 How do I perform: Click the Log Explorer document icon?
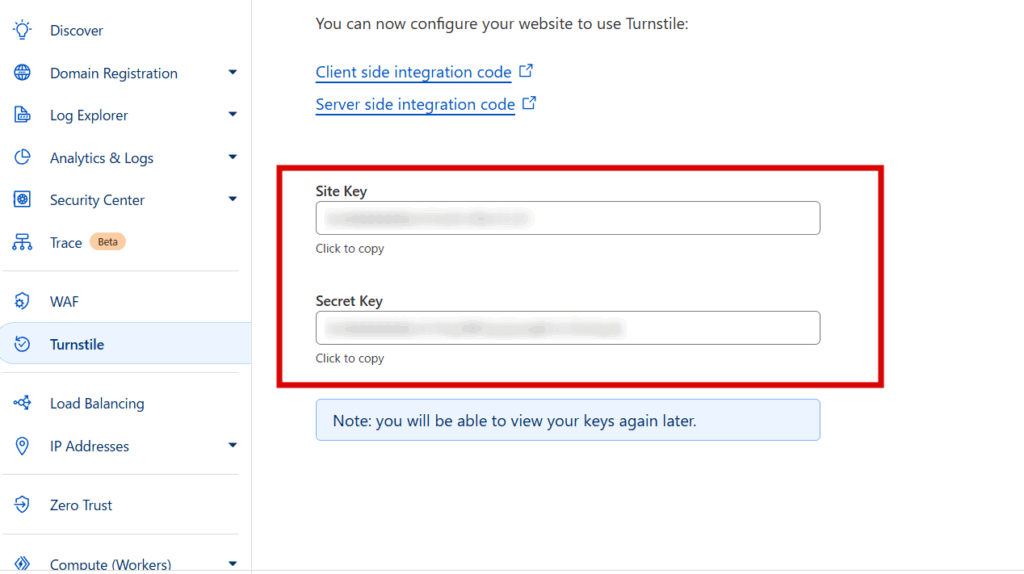point(22,115)
